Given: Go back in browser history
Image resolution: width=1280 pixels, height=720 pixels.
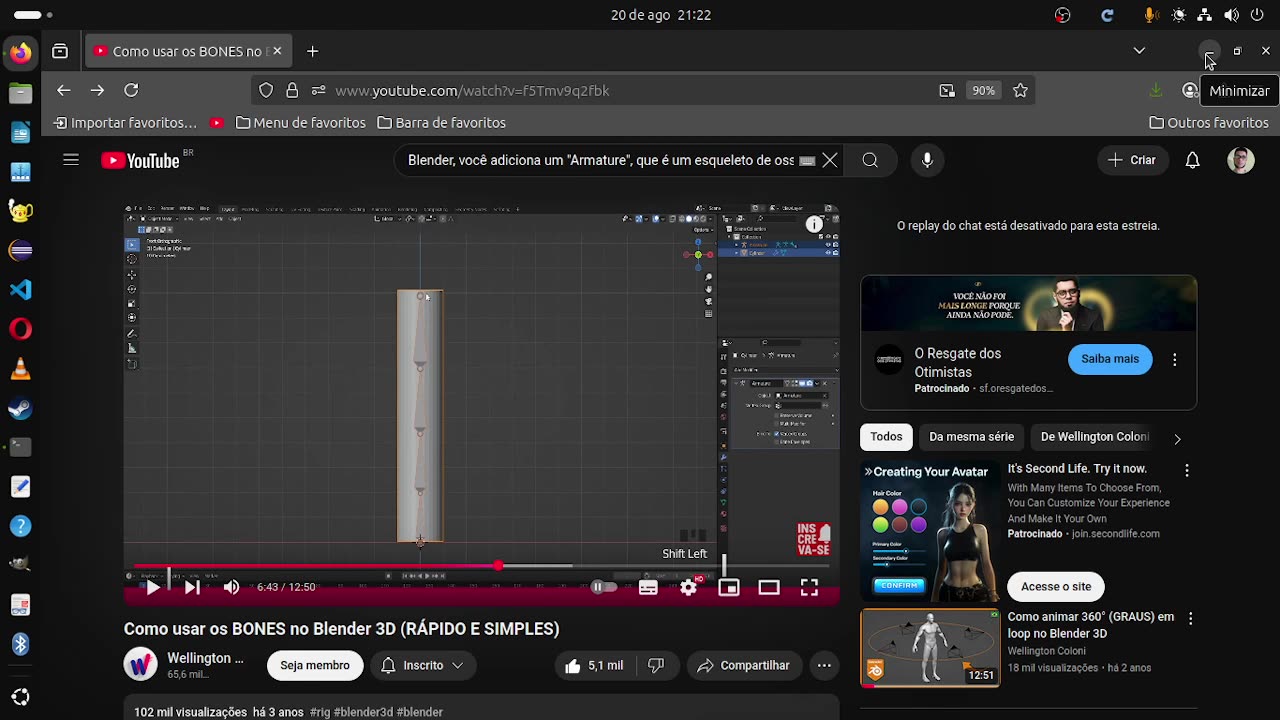Looking at the screenshot, I should point(64,90).
